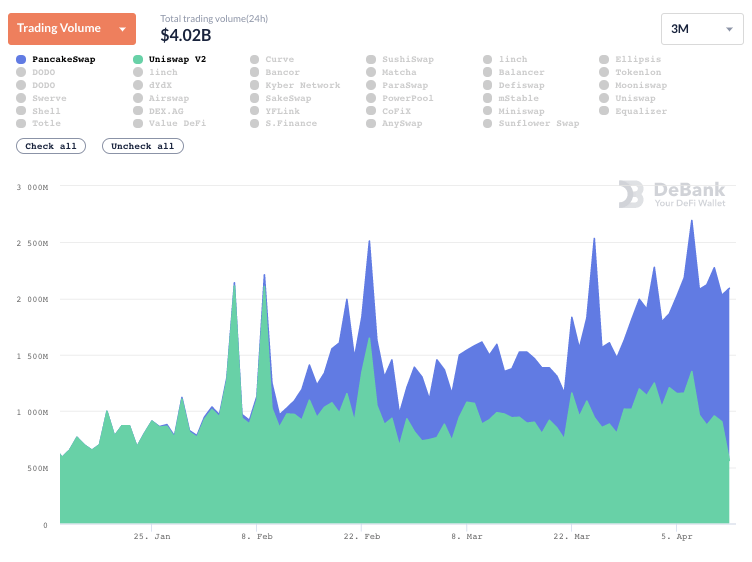Turn on the AnySwap legend entry

pos(394,124)
